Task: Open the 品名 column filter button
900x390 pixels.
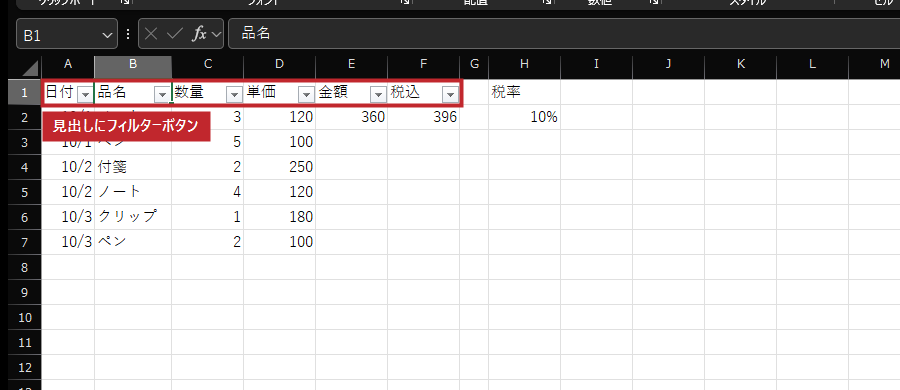Action: (163, 94)
